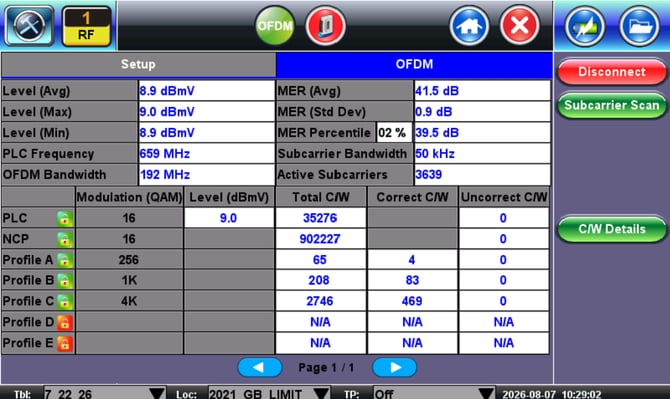670x399 pixels.
Task: Select the yellow 1 RF module icon
Action: (86, 26)
